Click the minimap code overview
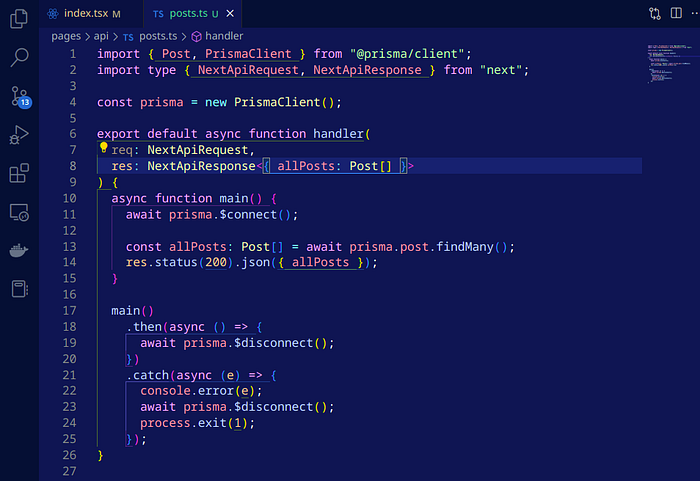Screen dimensions: 700x481 (670, 64)
